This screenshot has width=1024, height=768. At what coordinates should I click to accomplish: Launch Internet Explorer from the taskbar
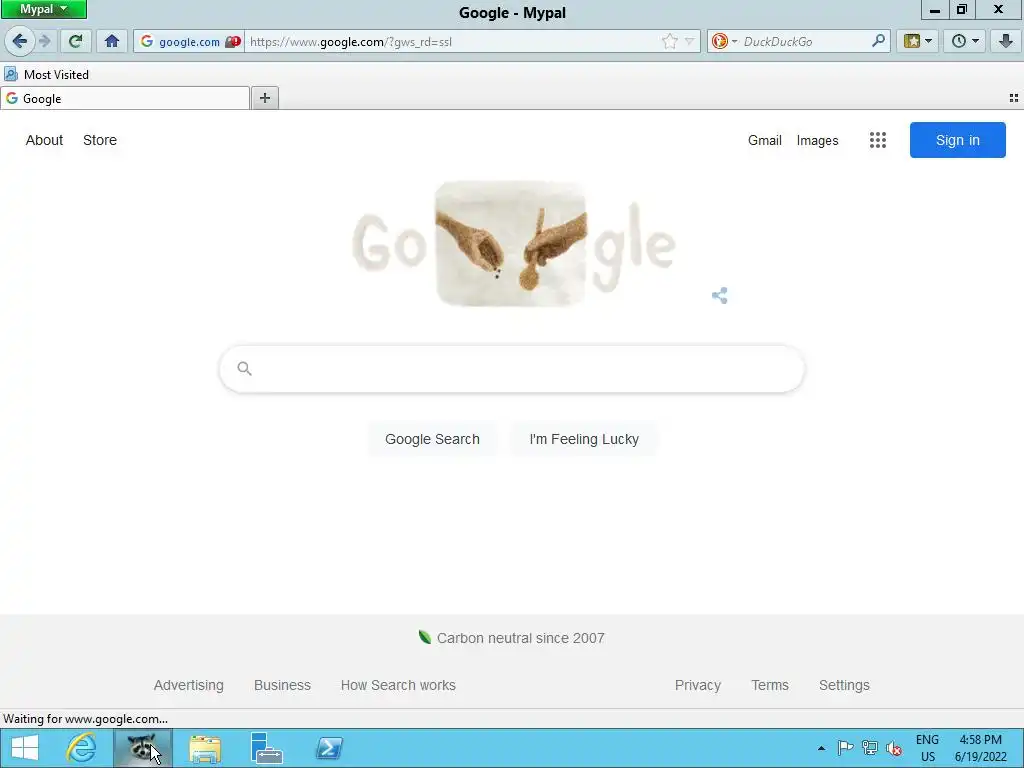tap(81, 748)
